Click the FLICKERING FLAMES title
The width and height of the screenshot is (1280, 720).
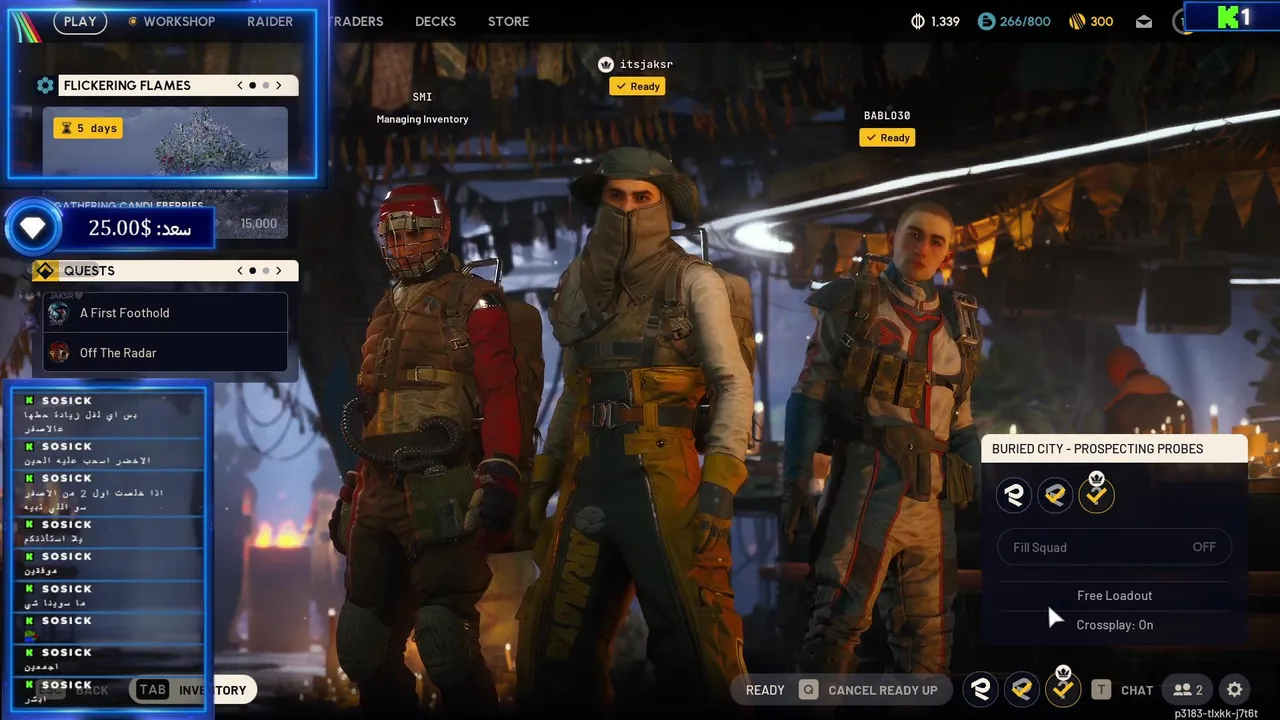(x=127, y=85)
